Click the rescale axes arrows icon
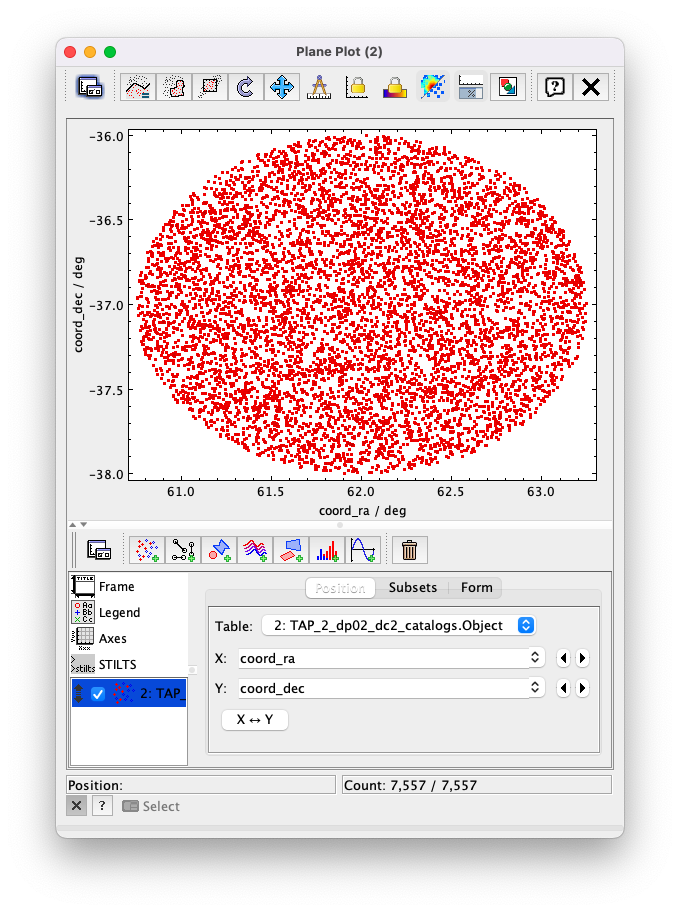Screen dimensions: 680x912 (x=282, y=87)
